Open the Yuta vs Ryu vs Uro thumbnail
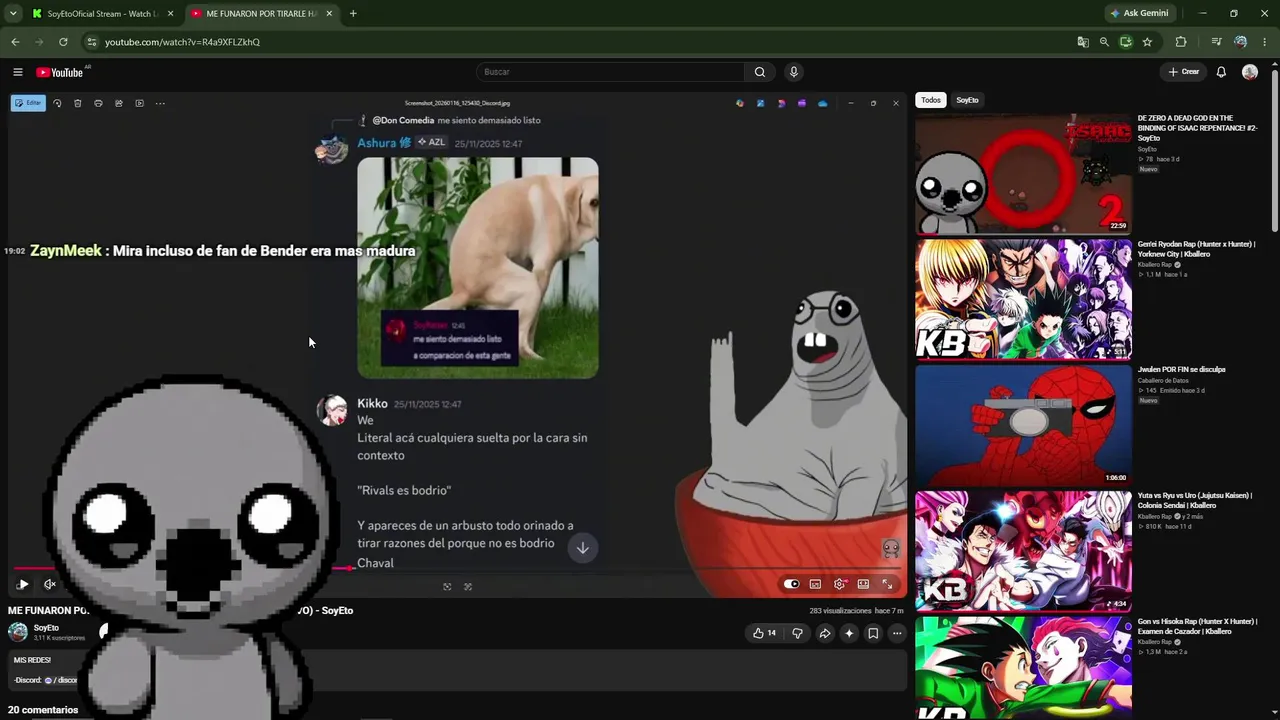The width and height of the screenshot is (1280, 720). click(x=1024, y=551)
